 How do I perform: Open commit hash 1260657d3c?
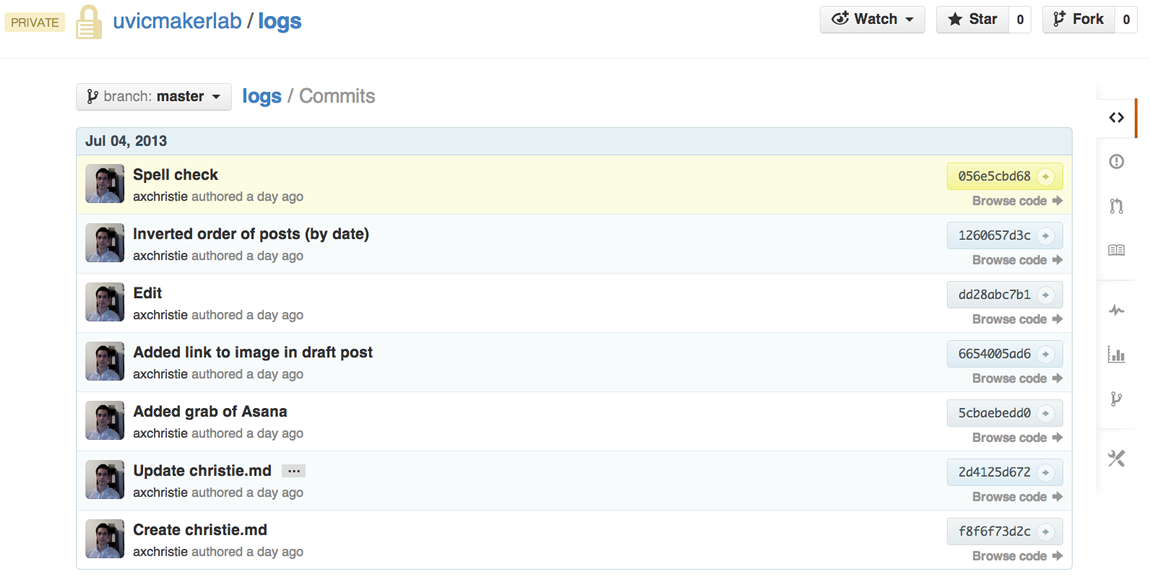pos(993,236)
